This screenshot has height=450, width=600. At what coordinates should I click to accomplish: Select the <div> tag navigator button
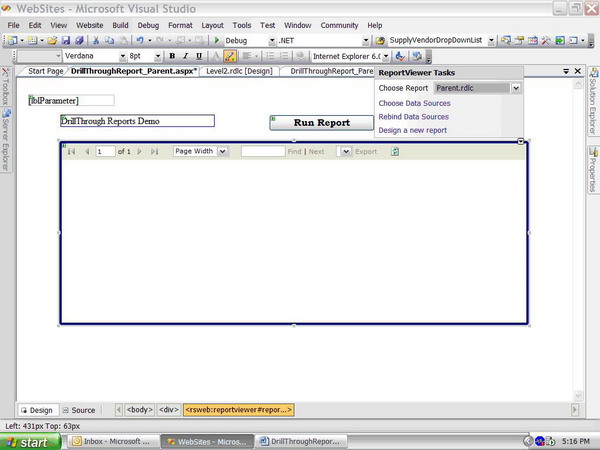pos(169,410)
